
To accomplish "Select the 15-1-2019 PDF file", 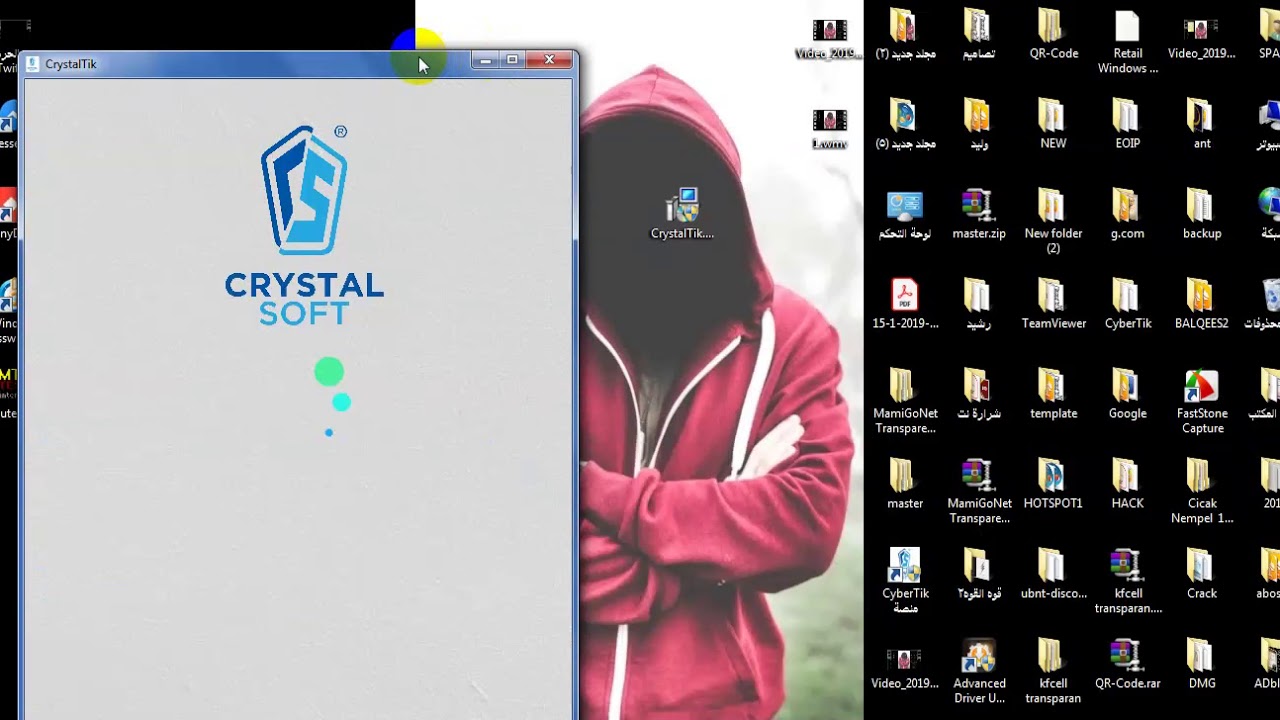I will (904, 305).
